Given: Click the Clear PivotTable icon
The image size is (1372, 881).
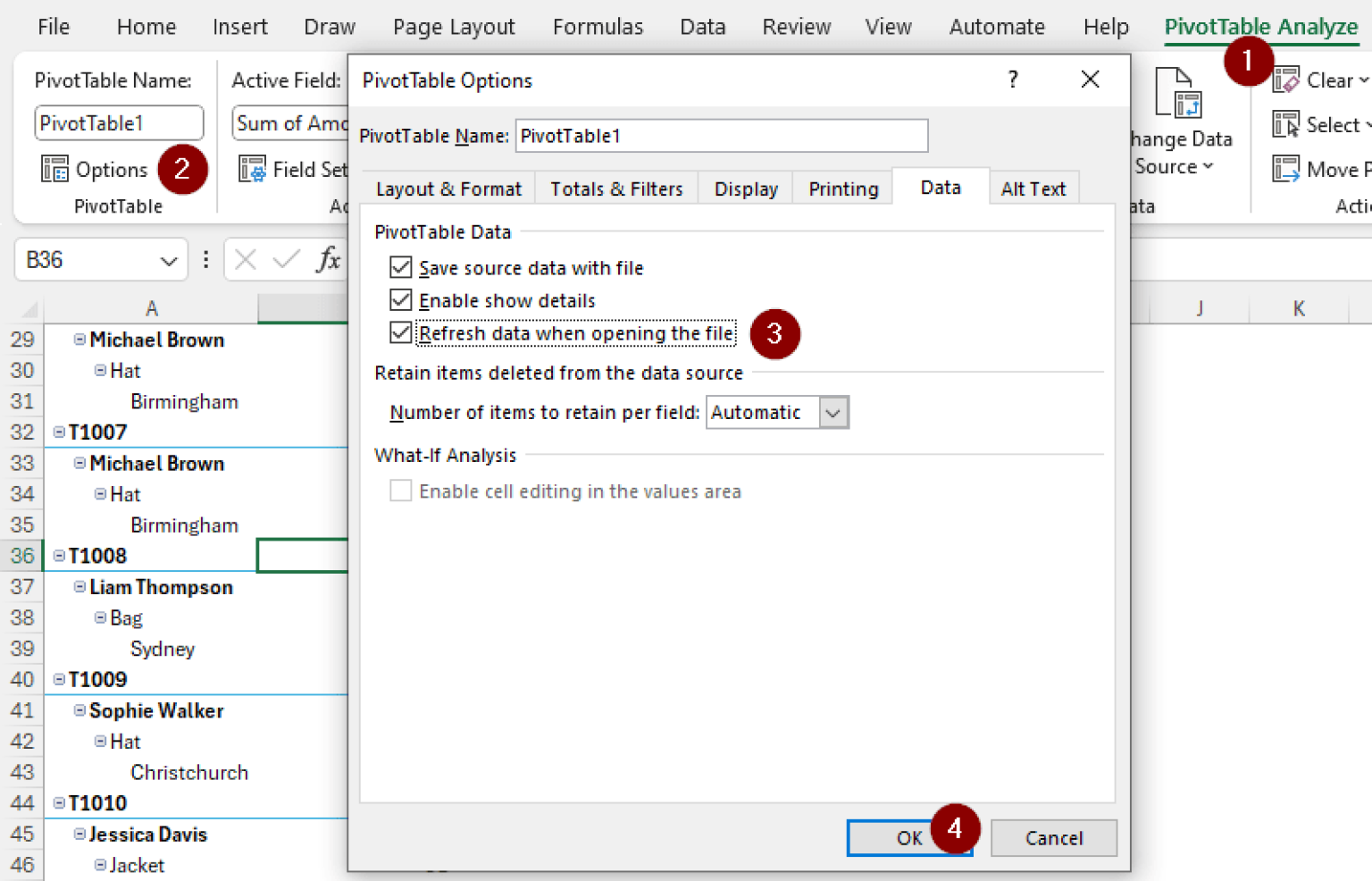Looking at the screenshot, I should (1286, 80).
